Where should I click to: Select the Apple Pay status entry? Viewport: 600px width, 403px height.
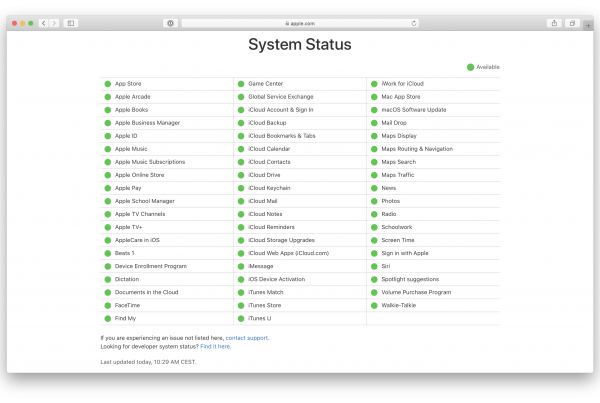point(128,188)
